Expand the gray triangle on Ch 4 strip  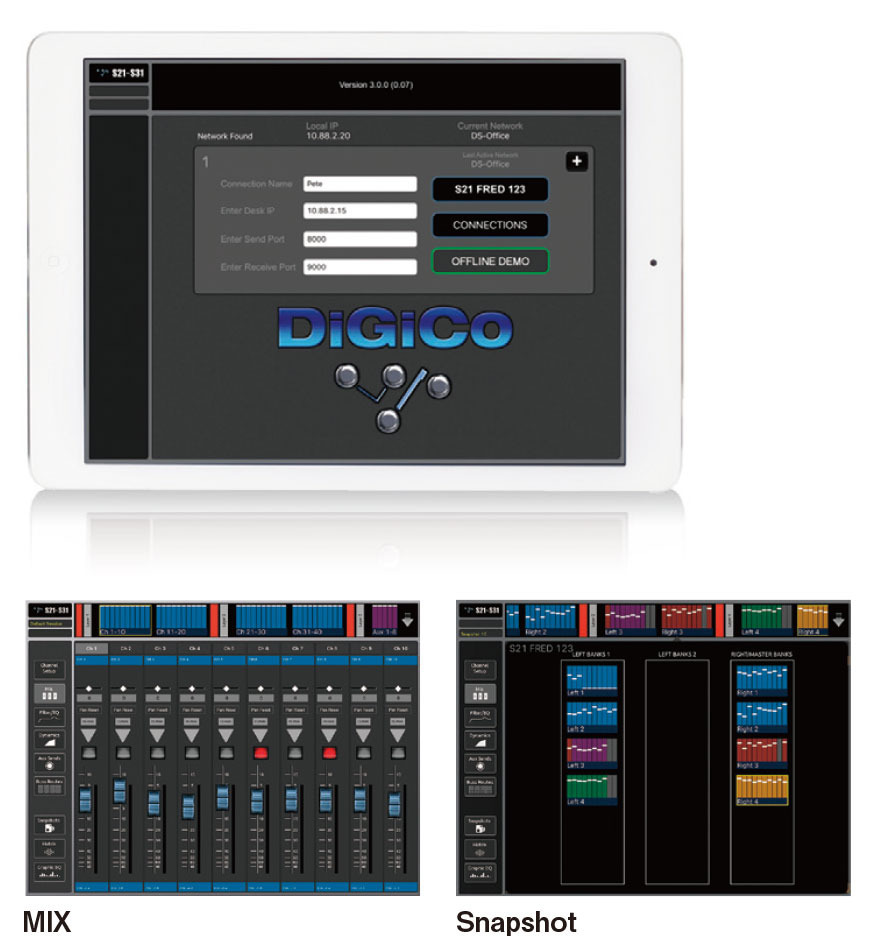192,735
